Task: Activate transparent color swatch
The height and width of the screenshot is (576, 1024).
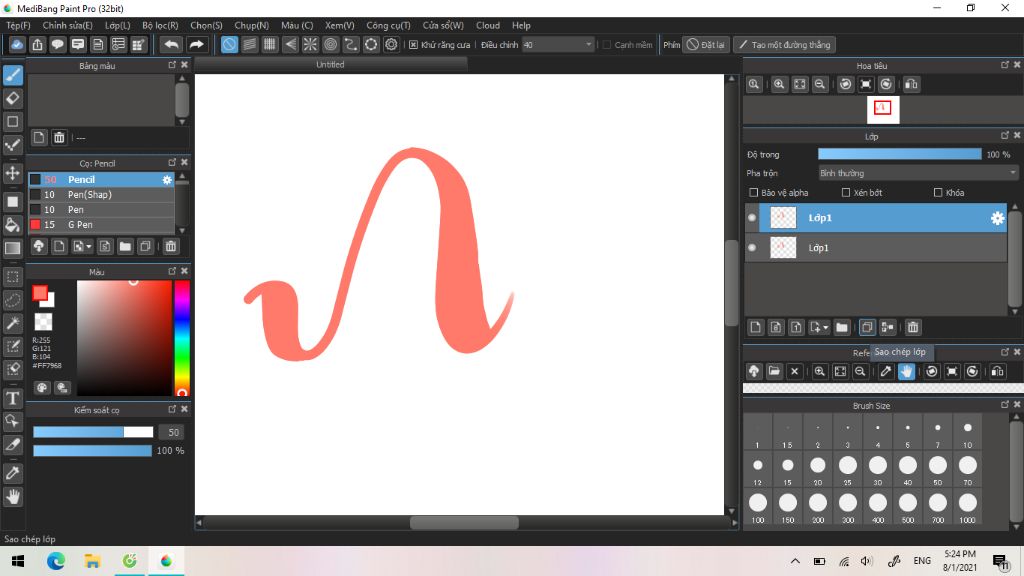Action: tap(43, 321)
